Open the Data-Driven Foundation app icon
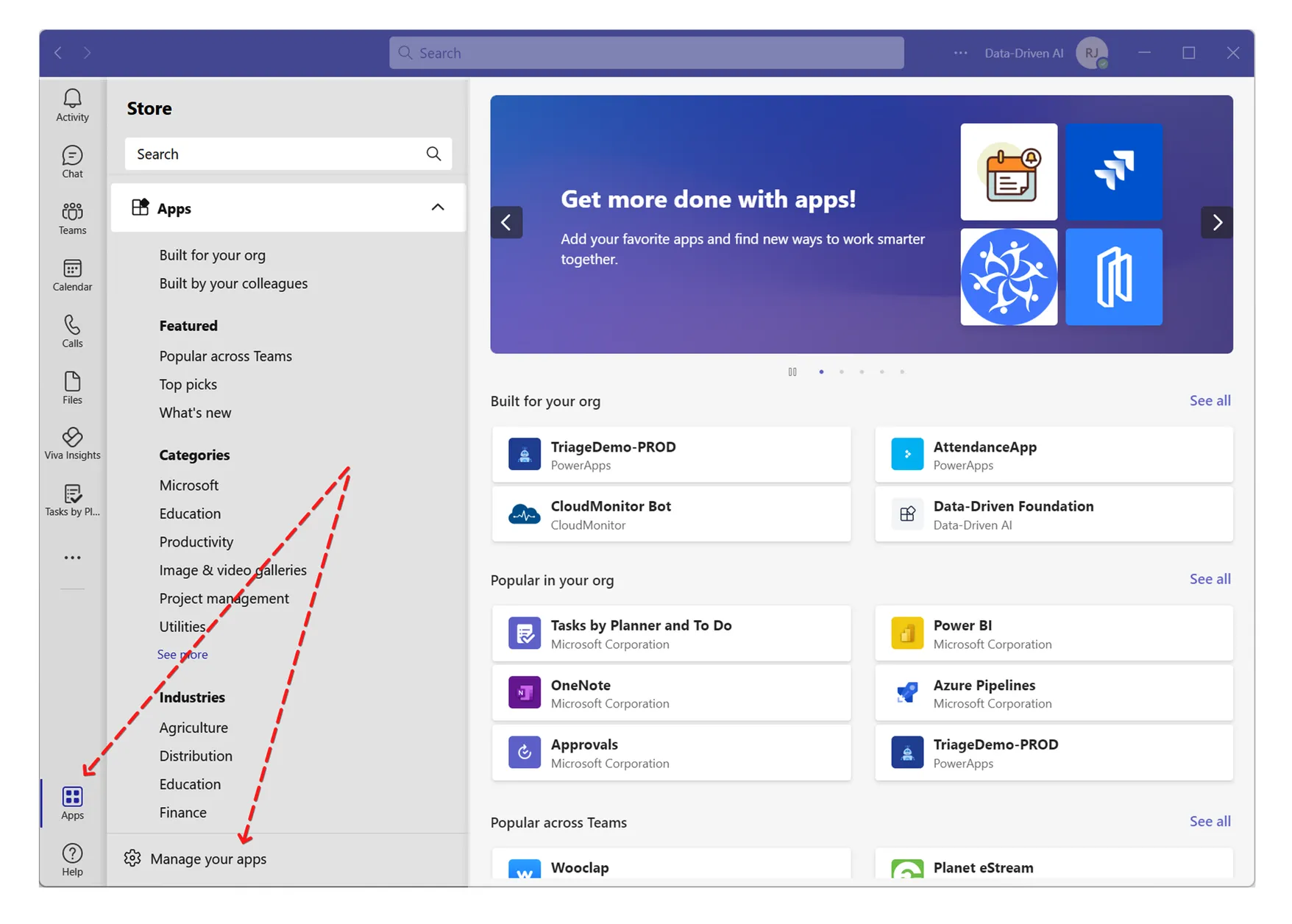 907,513
